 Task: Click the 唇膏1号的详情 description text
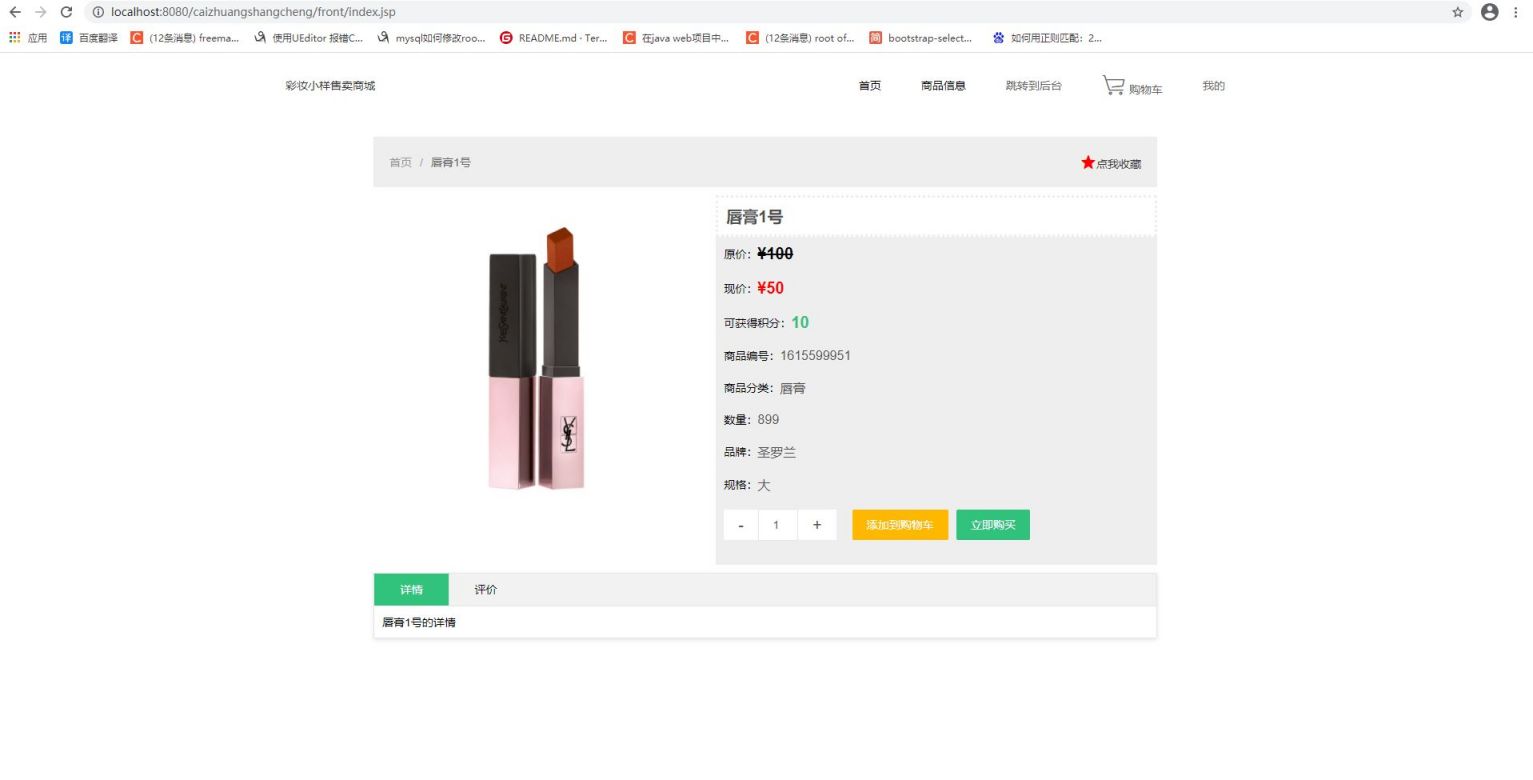click(419, 622)
